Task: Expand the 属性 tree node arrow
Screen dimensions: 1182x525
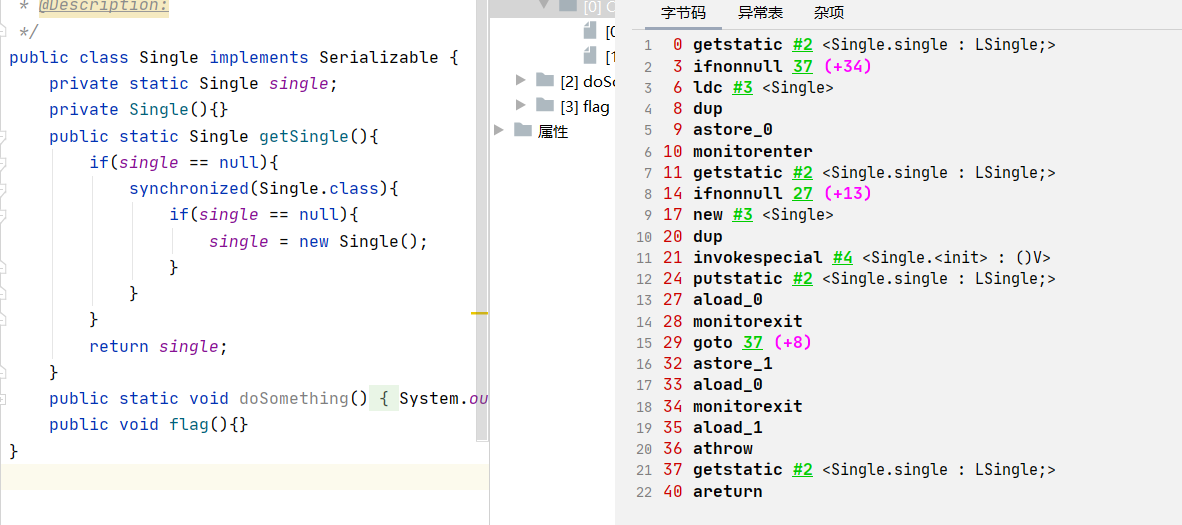Action: click(x=499, y=131)
